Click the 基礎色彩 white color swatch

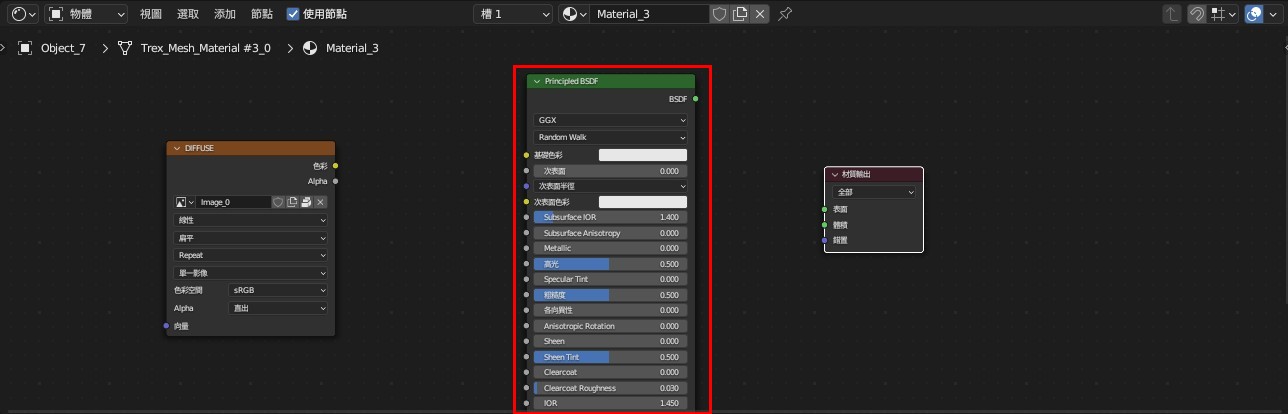point(642,155)
